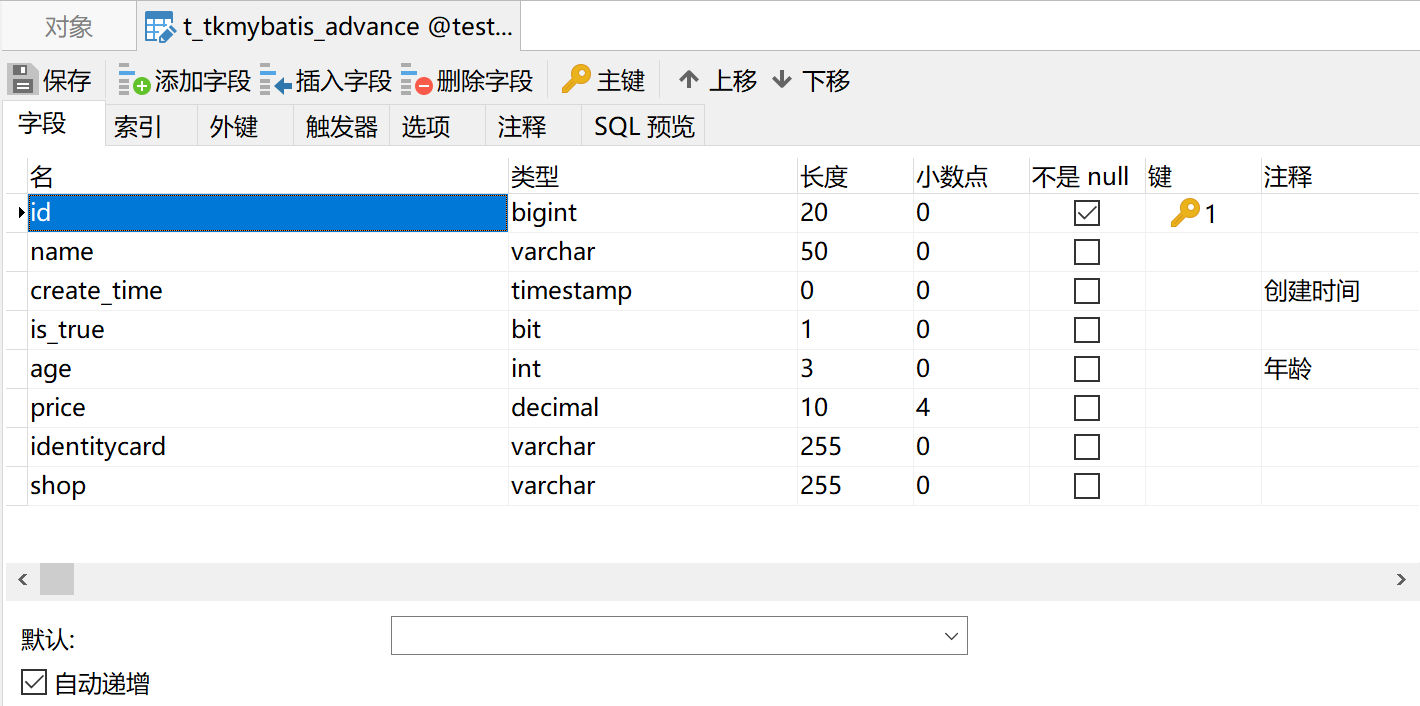Click the Move Down (下移) arrow icon

click(782, 80)
